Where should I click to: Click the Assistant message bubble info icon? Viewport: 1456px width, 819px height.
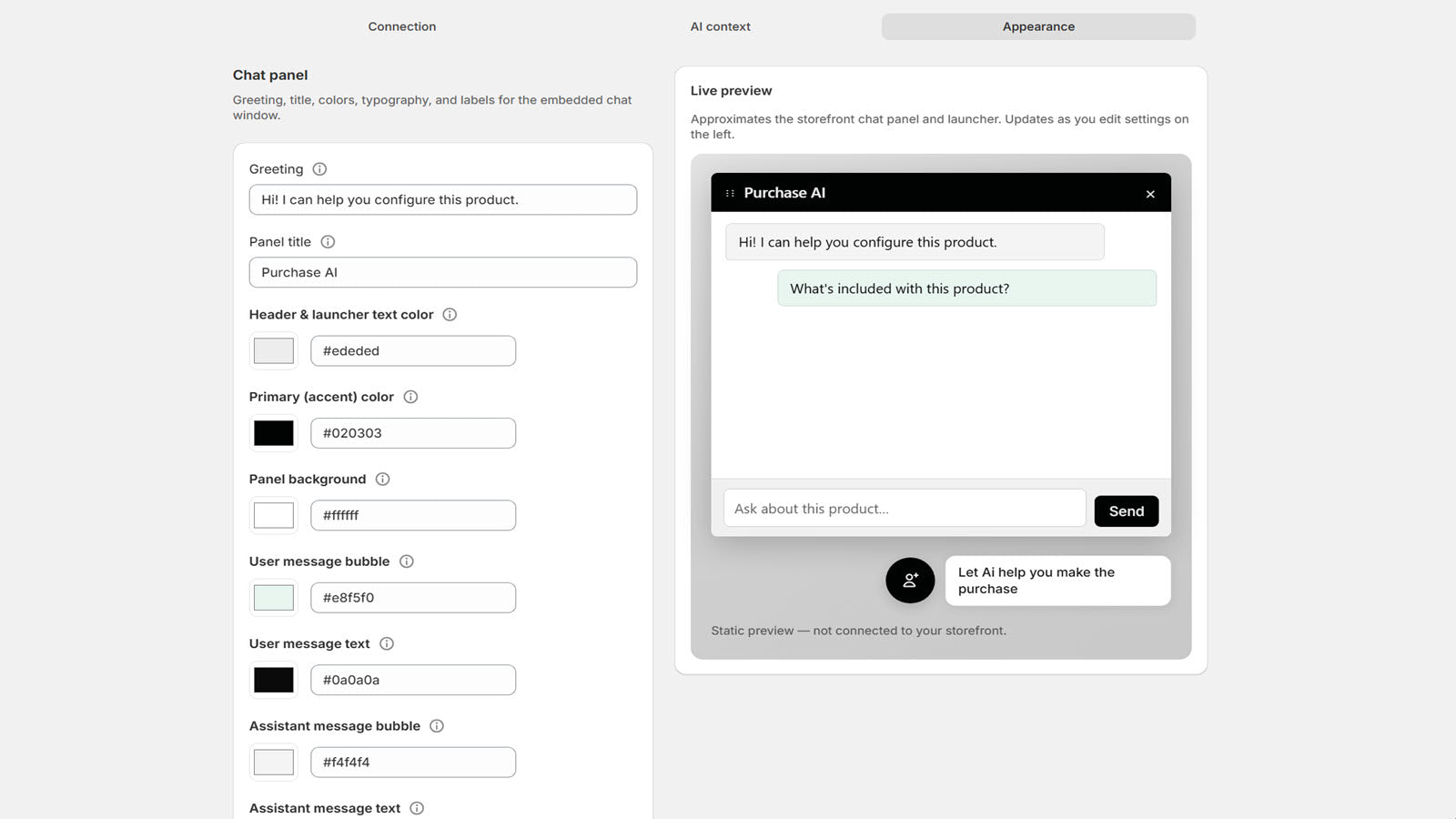click(436, 726)
